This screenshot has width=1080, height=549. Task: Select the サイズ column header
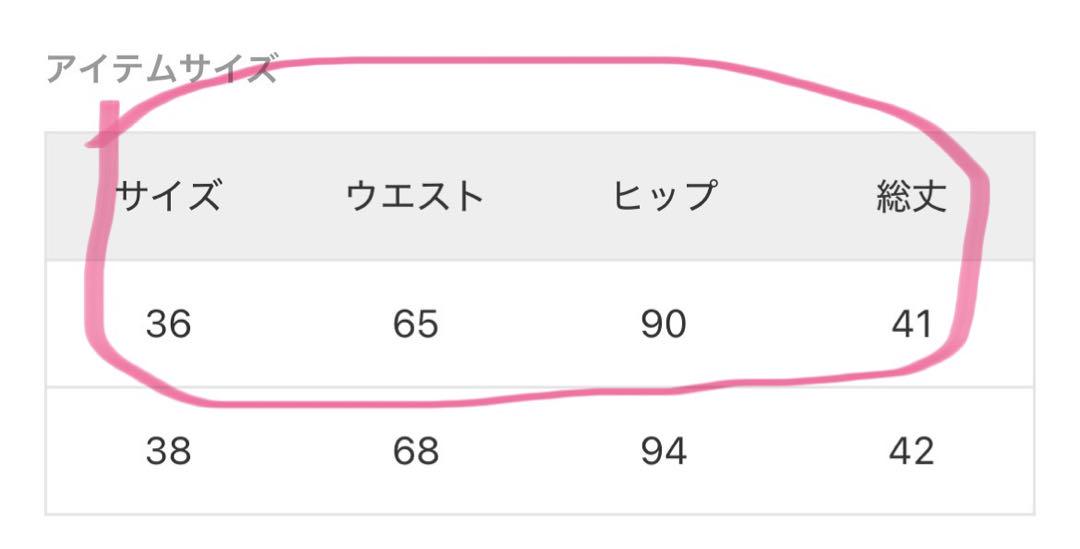pos(168,196)
